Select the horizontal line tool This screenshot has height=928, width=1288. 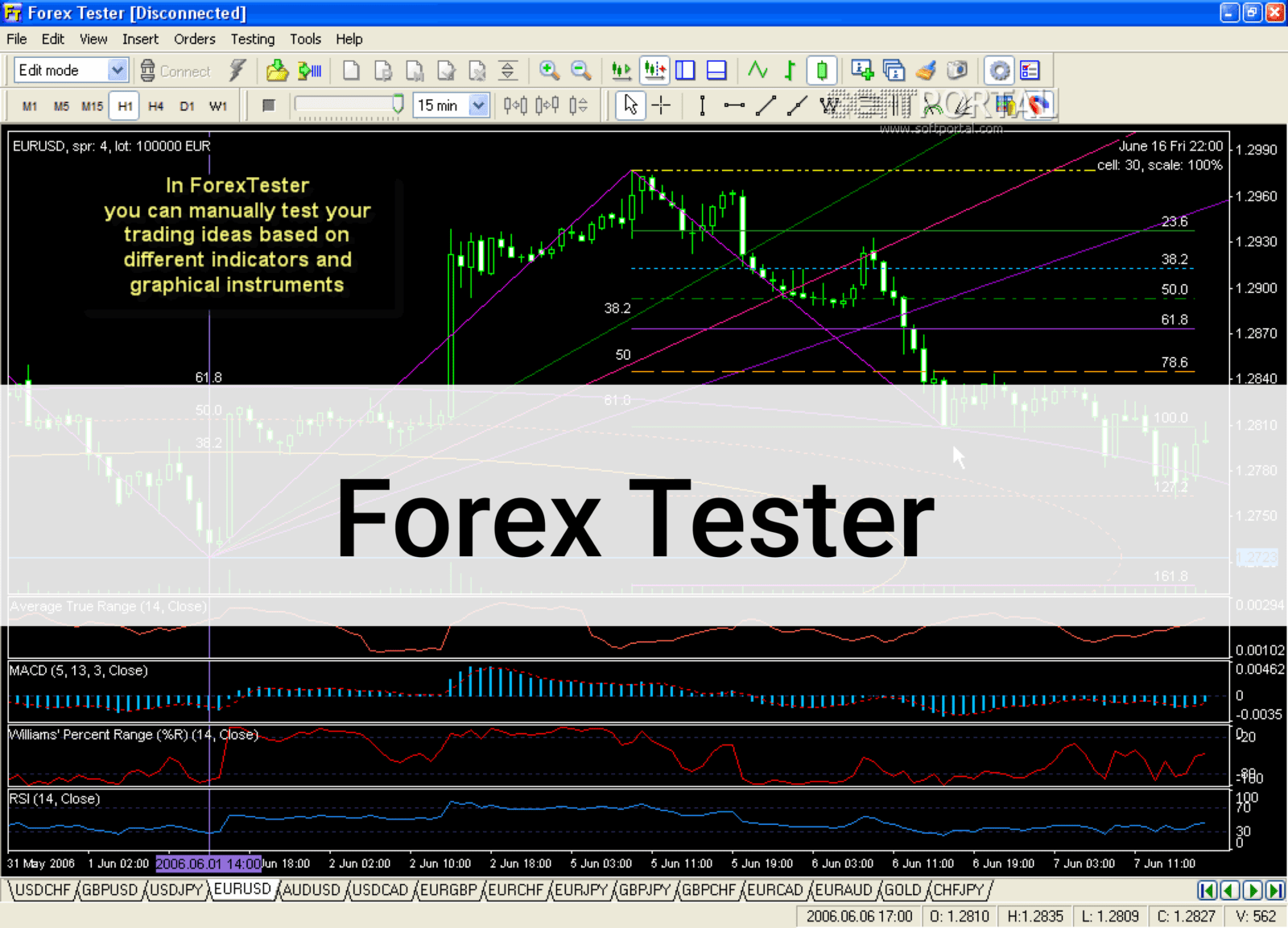(x=733, y=105)
